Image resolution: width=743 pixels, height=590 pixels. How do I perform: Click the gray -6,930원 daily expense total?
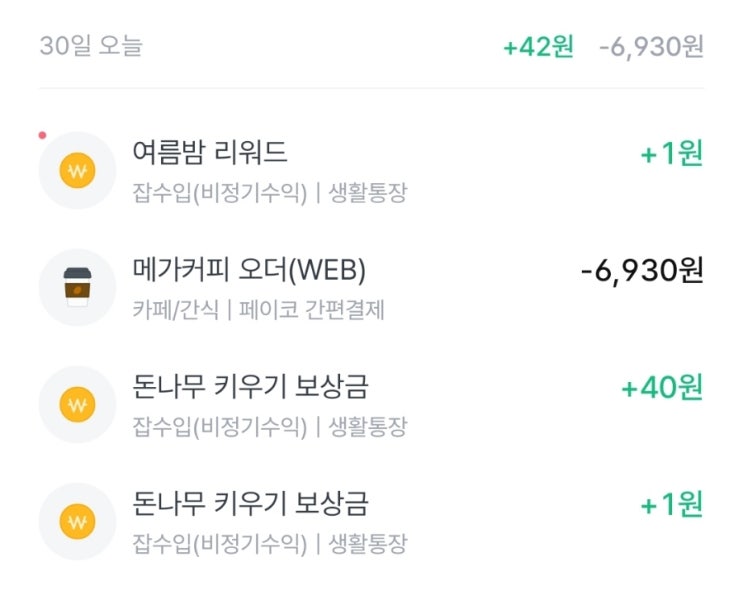click(652, 47)
